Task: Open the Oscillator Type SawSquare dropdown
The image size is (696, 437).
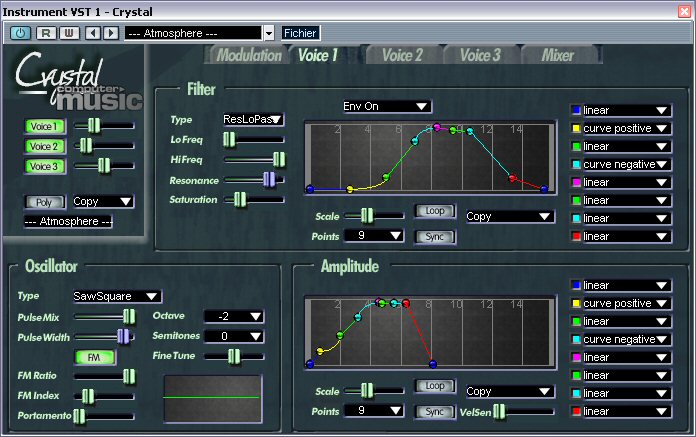Action: pyautogui.click(x=117, y=296)
